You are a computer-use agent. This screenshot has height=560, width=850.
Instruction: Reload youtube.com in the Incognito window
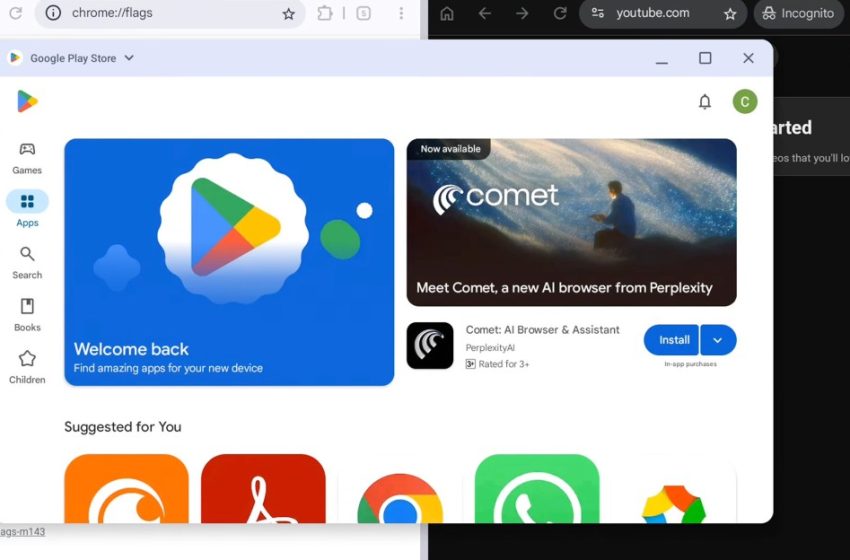click(x=560, y=13)
